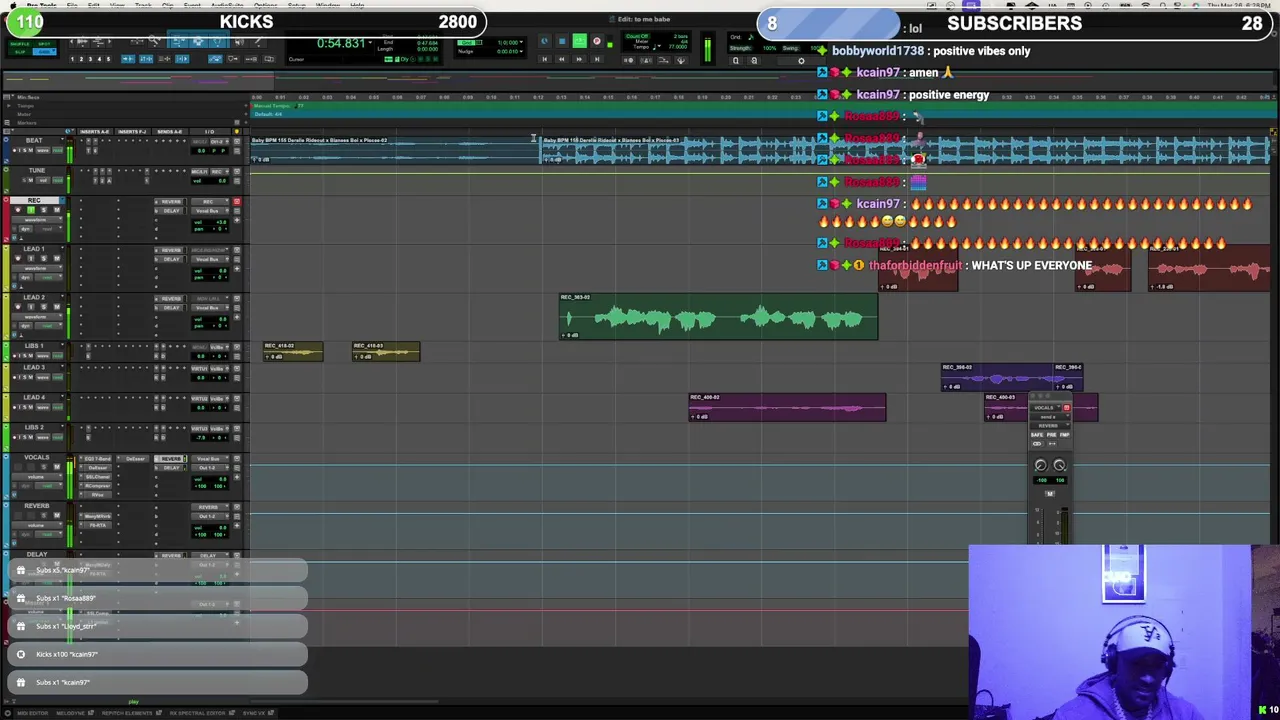The width and height of the screenshot is (1280, 720).
Task: Record-arm the LEAD 1 track
Action: [18, 258]
